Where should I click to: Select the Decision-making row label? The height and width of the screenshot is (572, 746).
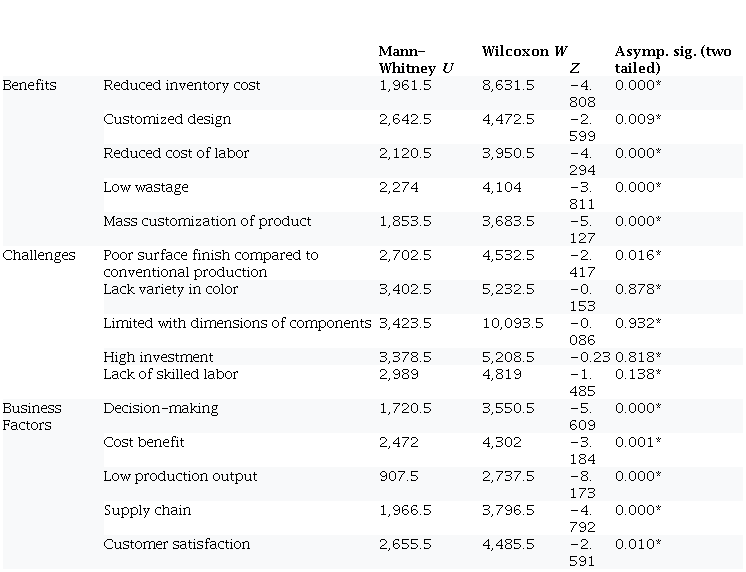click(x=161, y=409)
